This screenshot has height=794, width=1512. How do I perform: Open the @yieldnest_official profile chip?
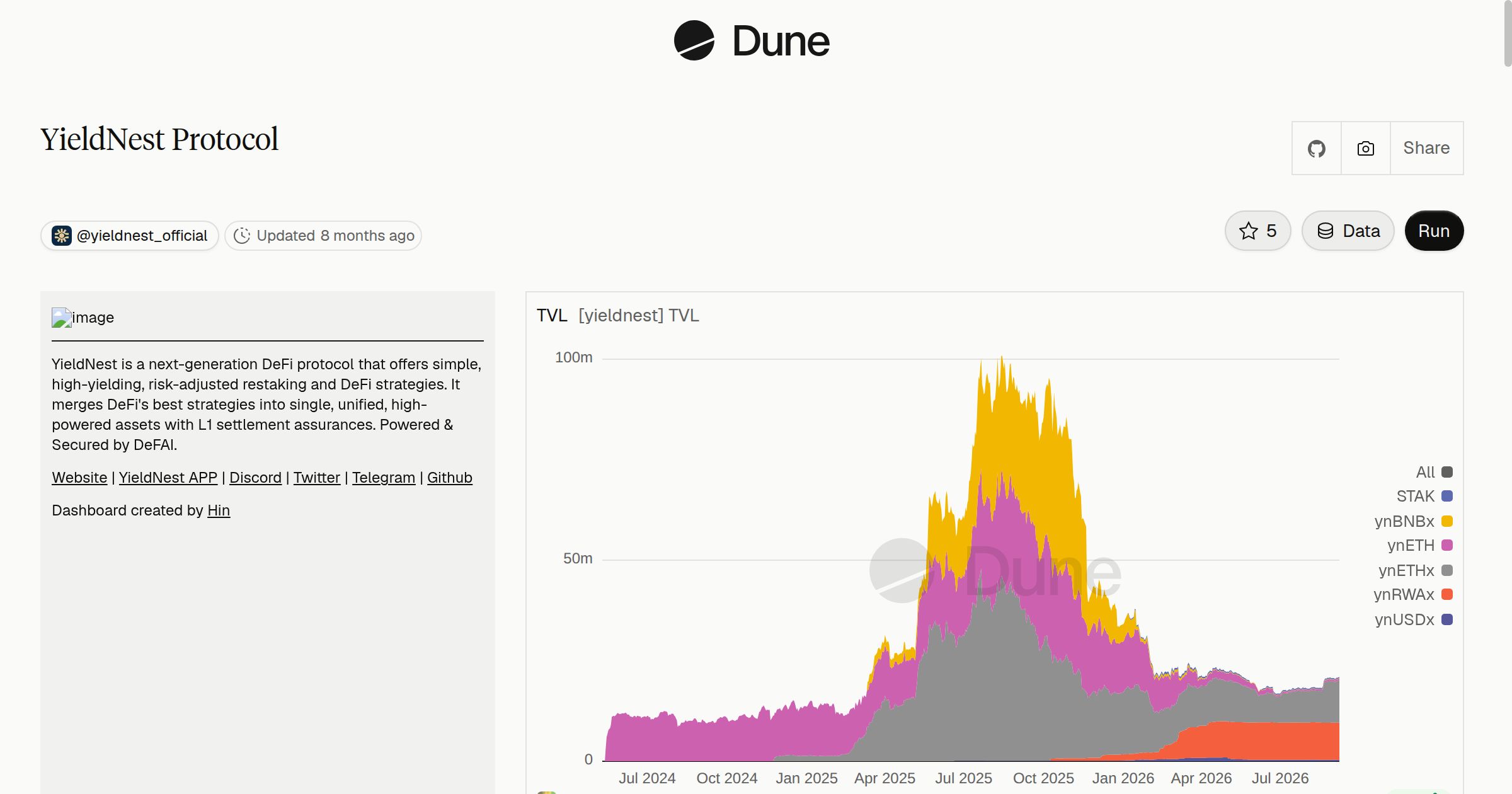130,236
